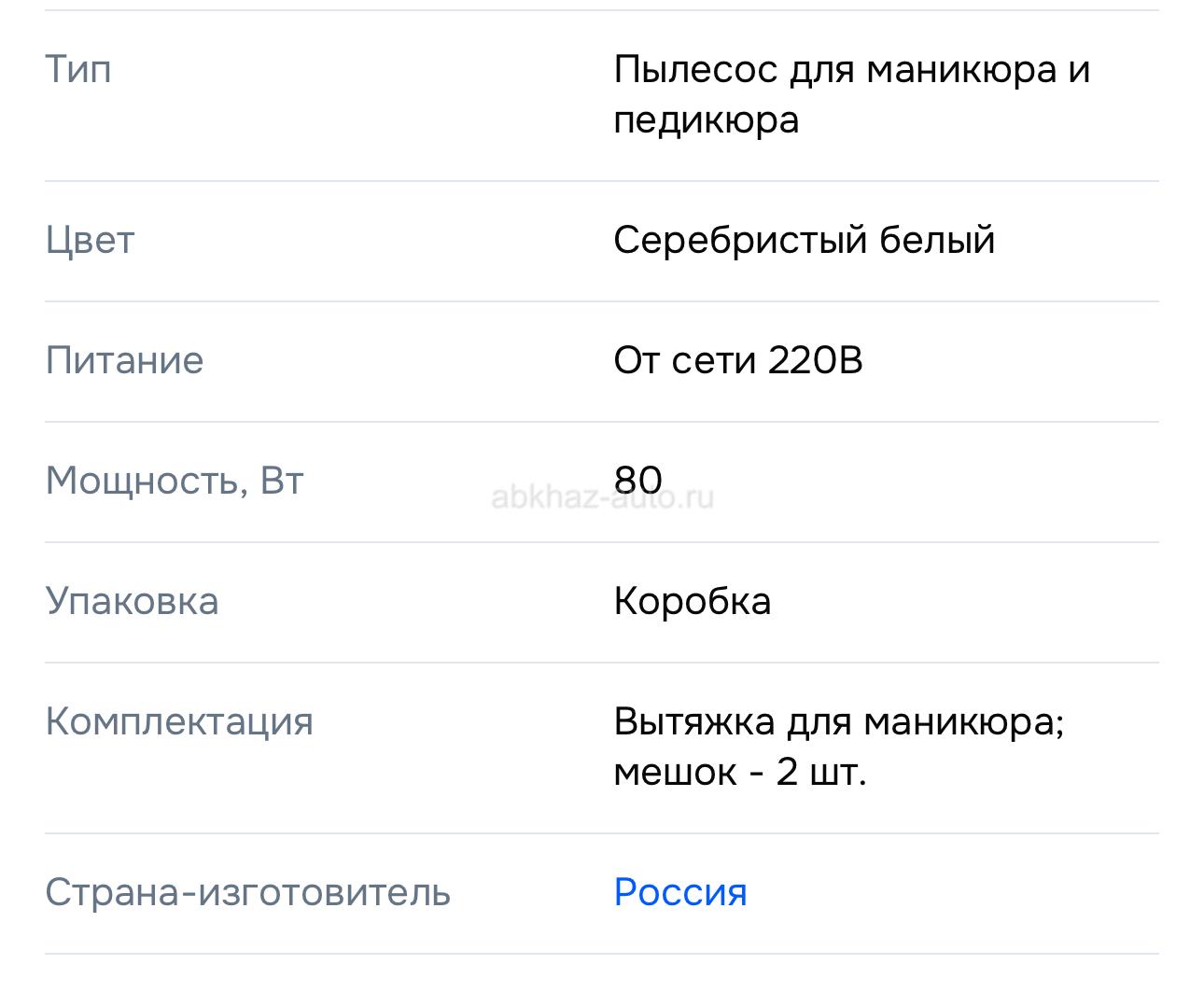Open the "Россия" country link

pos(680,892)
